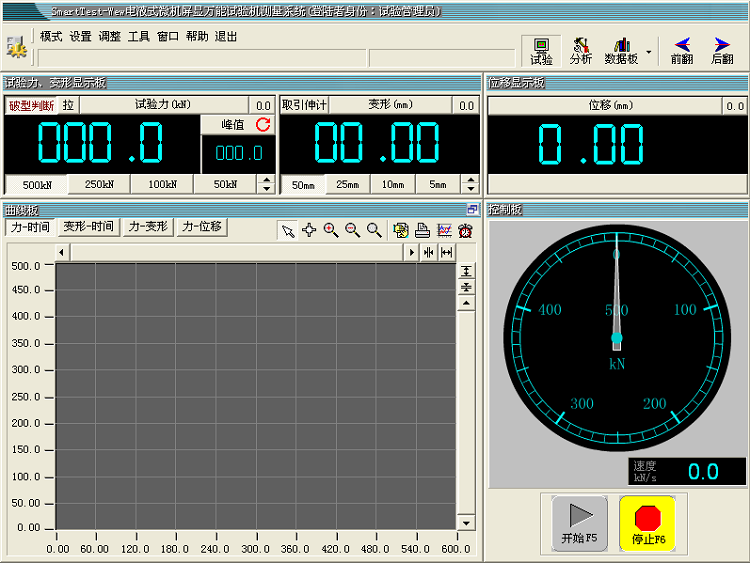Open the 分析 (analysis) toolbar icon
The width and height of the screenshot is (750, 563).
[x=581, y=51]
